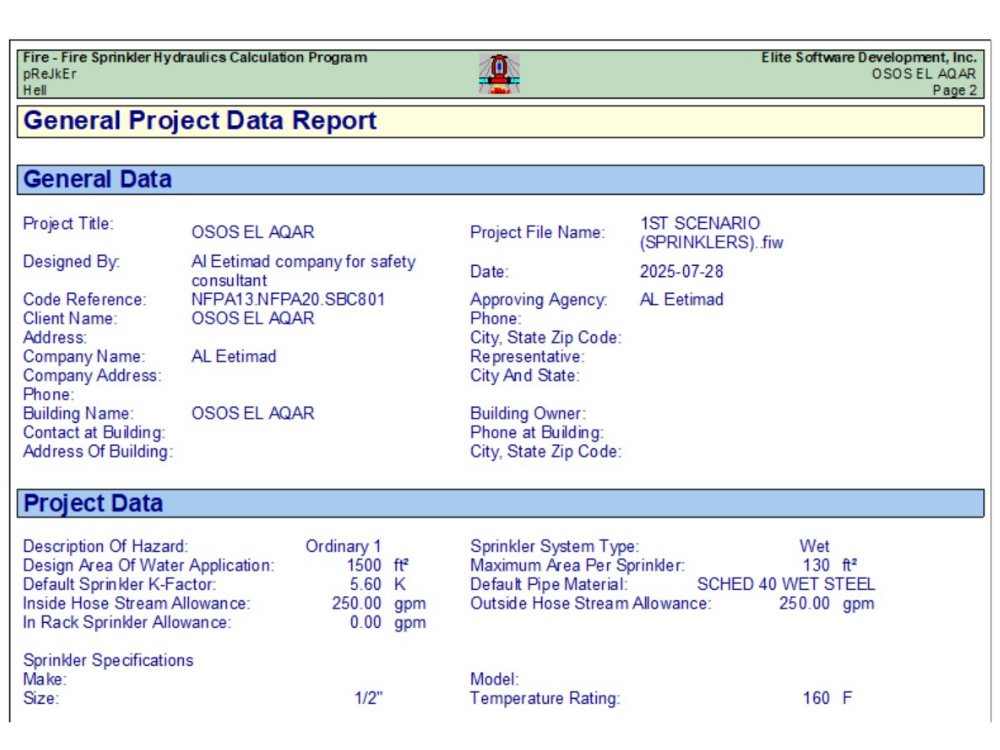Click the 'Address Of Building:' label
The width and height of the screenshot is (1000, 750).
click(98, 452)
